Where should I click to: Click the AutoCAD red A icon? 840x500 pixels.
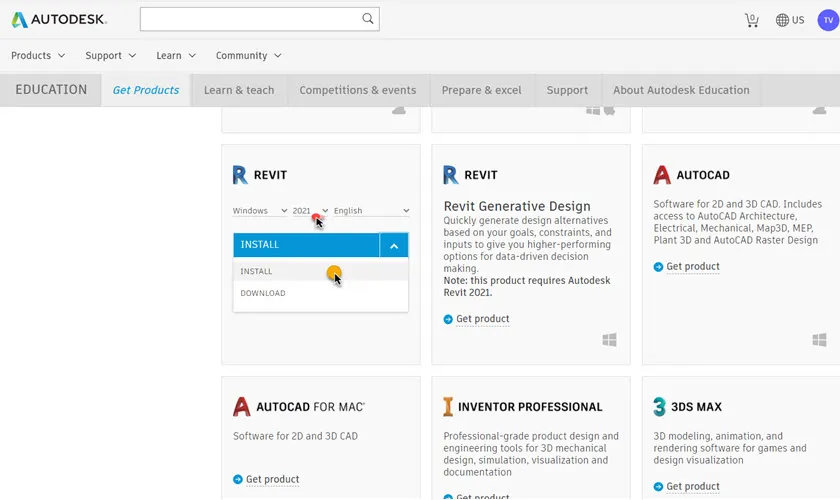tap(662, 175)
